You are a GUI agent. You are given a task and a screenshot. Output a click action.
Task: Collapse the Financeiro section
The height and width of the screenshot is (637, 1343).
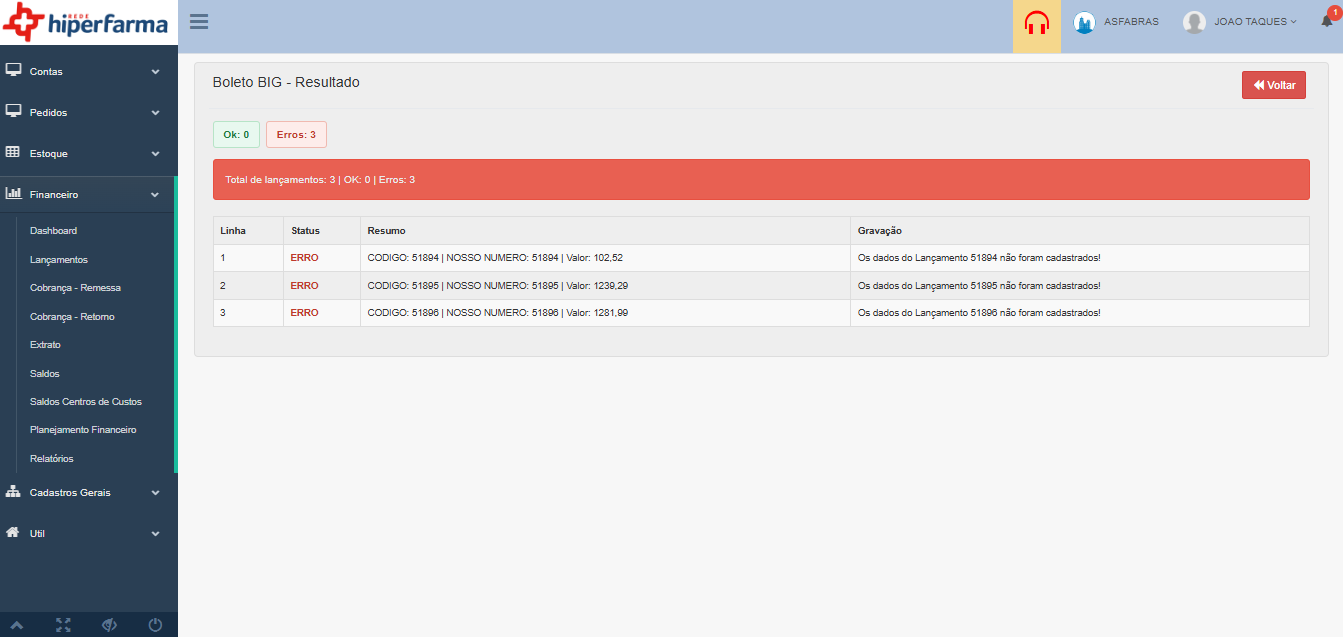pyautogui.click(x=88, y=195)
